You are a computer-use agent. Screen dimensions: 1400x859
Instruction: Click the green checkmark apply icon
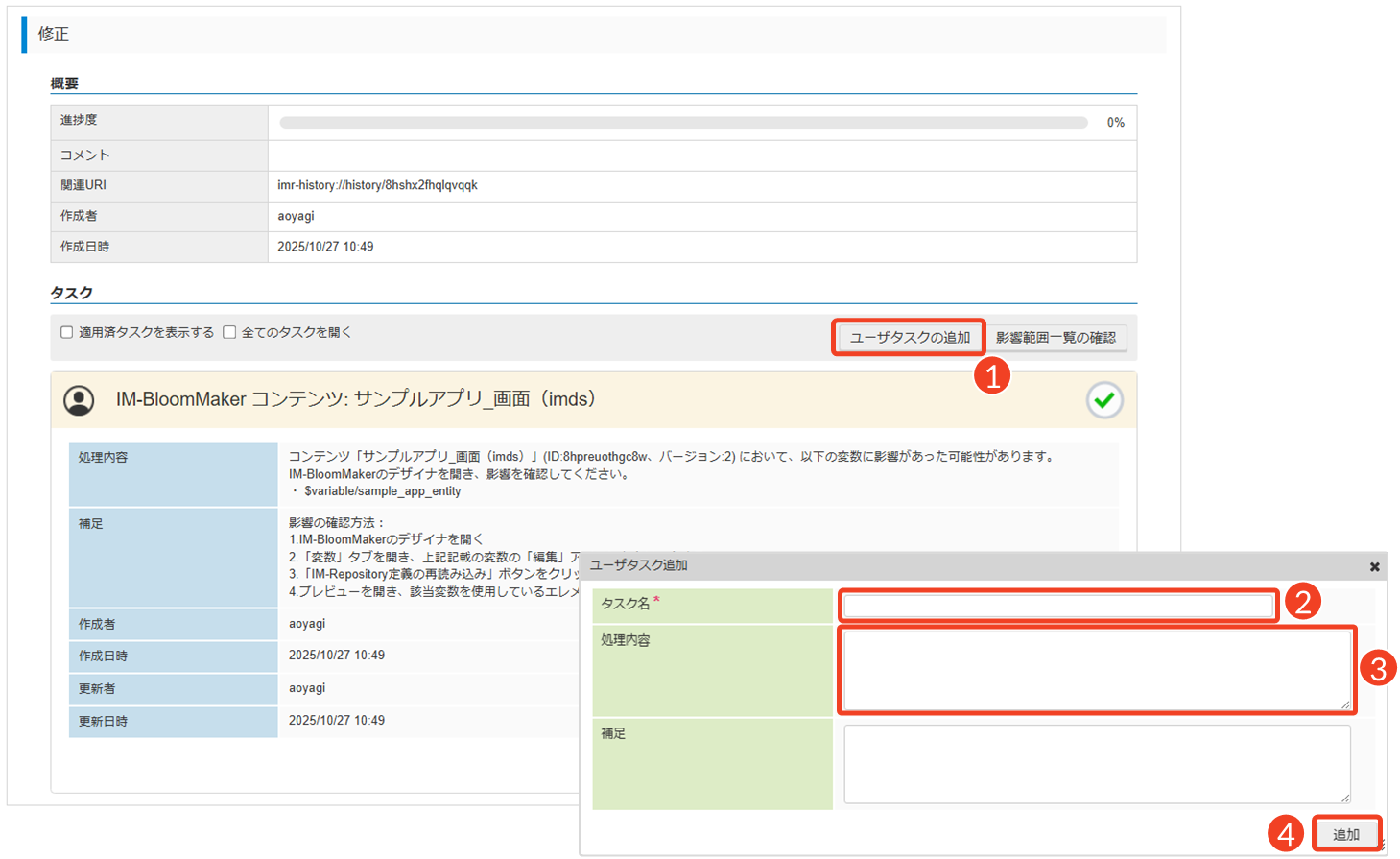tap(1104, 400)
